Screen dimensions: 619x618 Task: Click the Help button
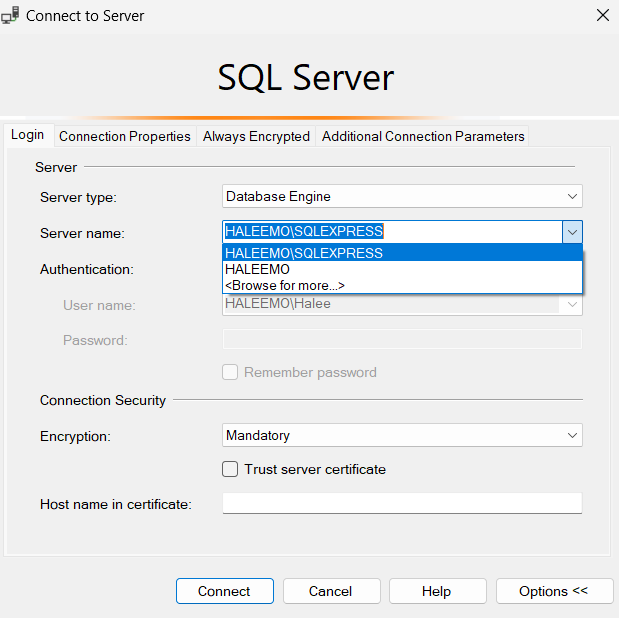pyautogui.click(x=437, y=591)
